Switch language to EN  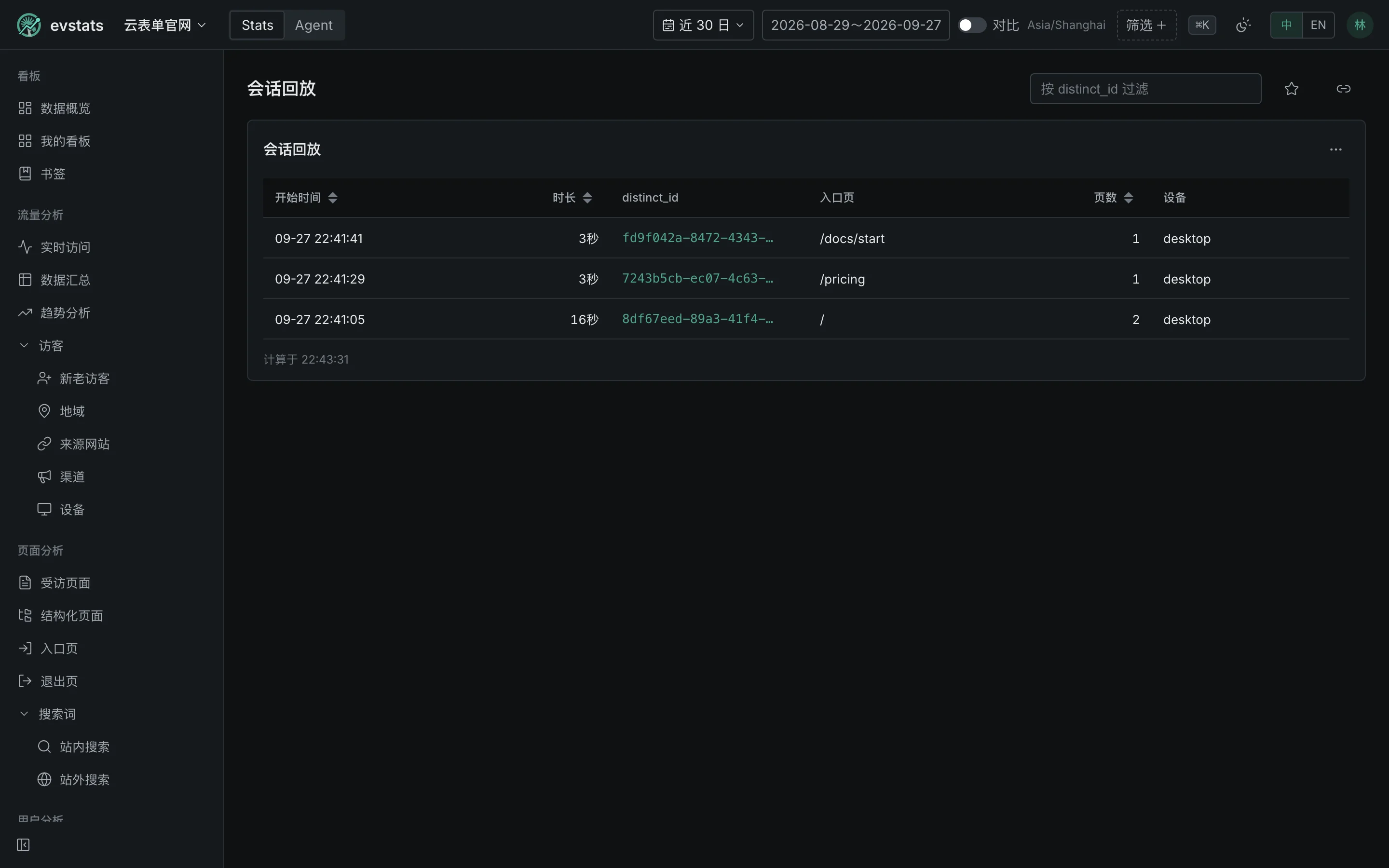[1319, 25]
